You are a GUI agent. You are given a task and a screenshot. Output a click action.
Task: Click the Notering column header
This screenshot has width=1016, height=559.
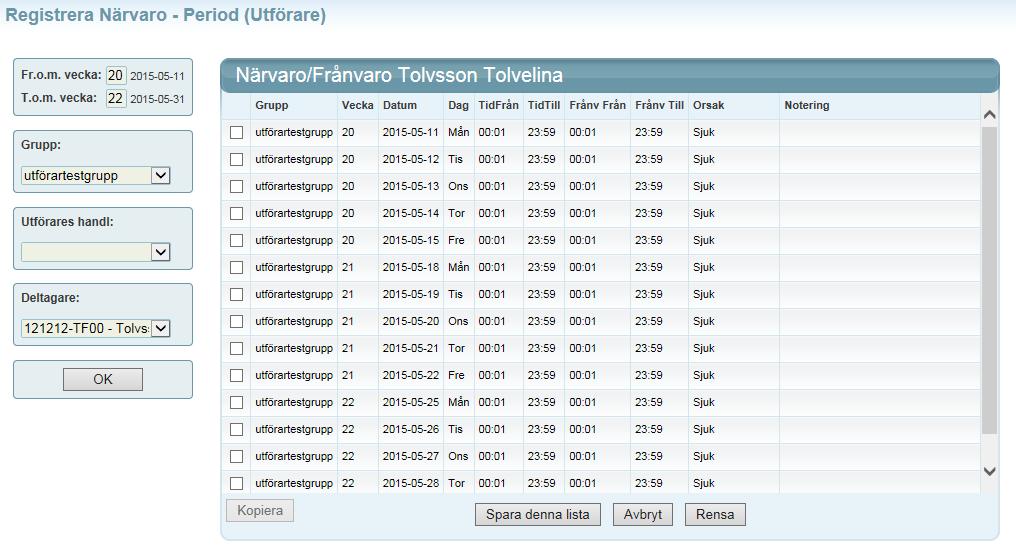[807, 105]
